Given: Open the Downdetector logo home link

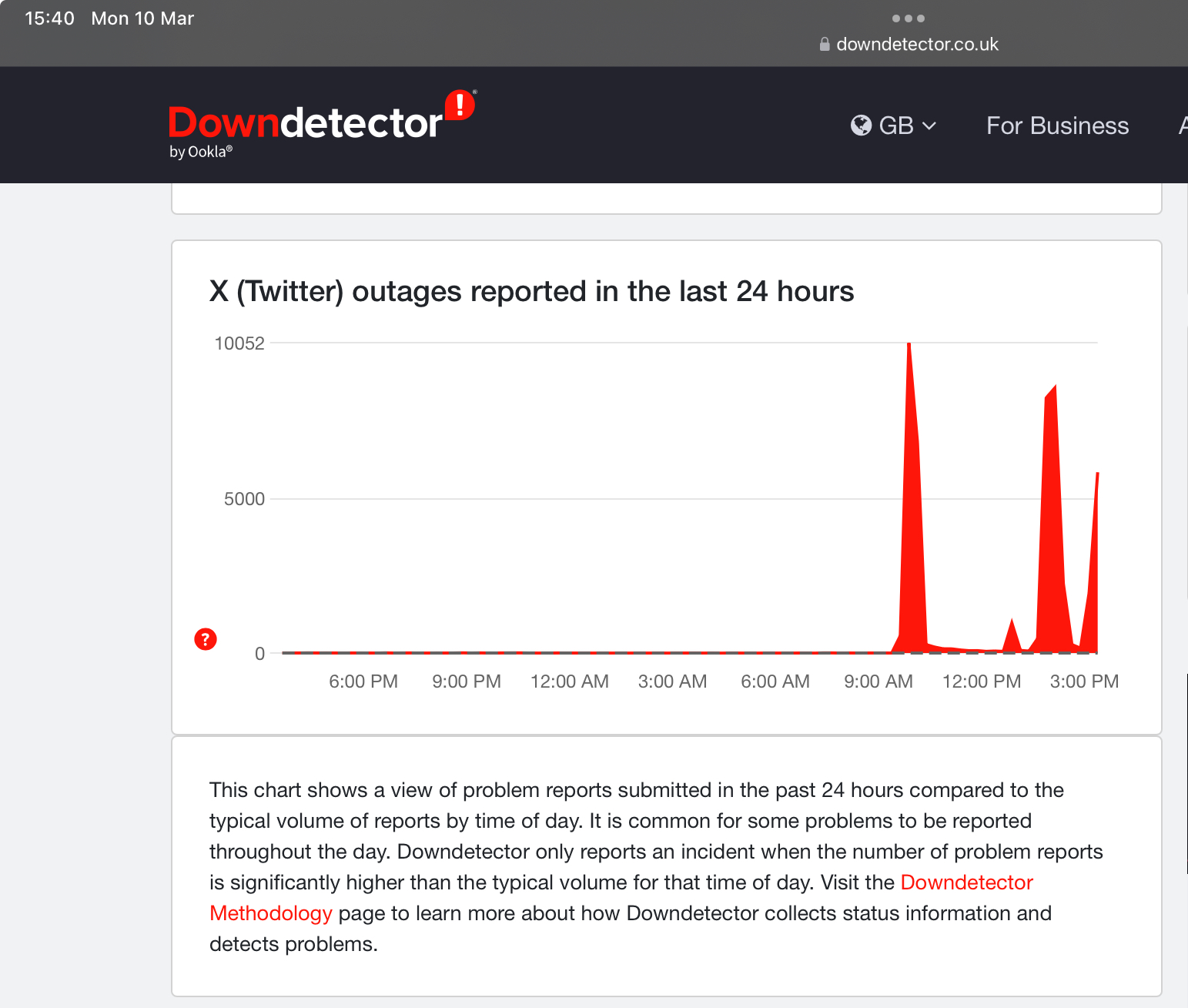Looking at the screenshot, I should [x=323, y=123].
